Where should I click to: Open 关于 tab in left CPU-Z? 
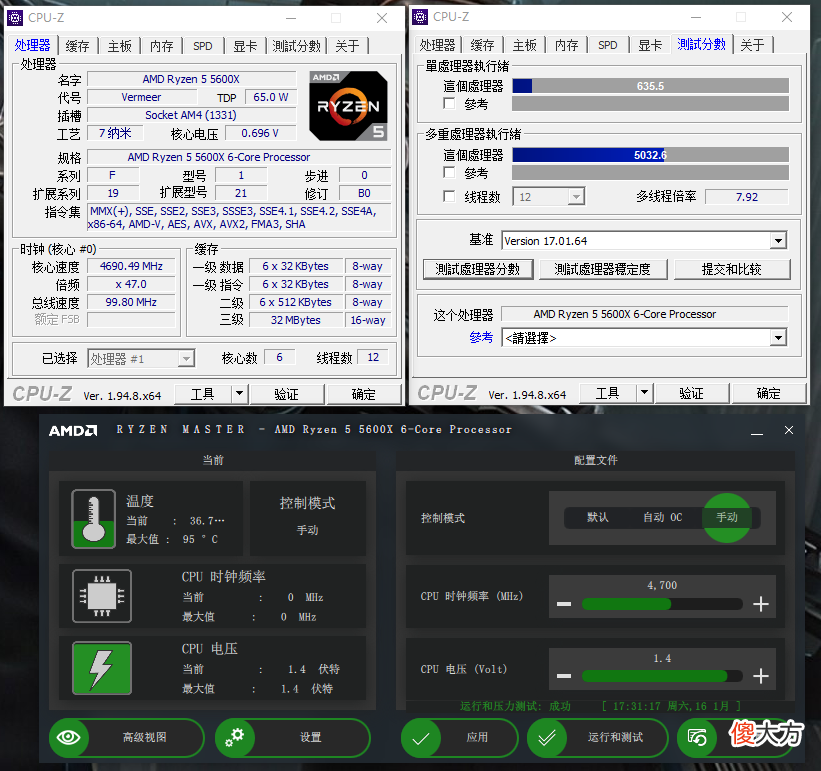tap(347, 46)
